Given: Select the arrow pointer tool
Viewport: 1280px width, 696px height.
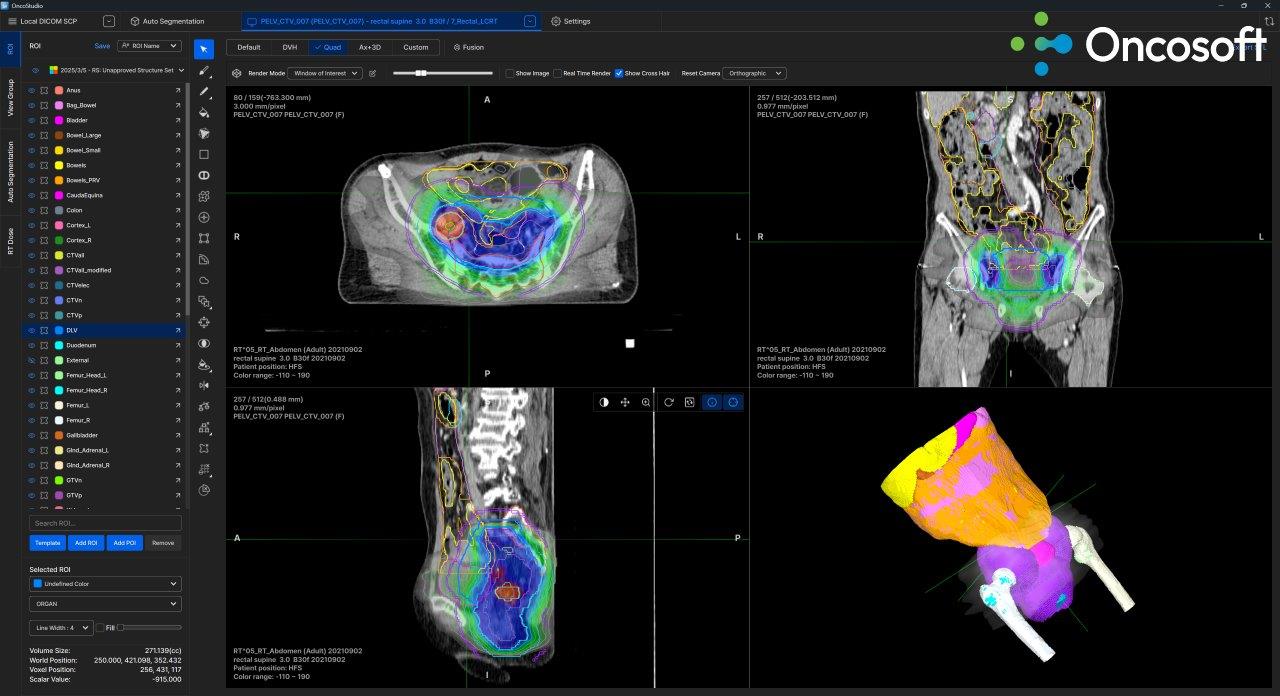Looking at the screenshot, I should (204, 50).
